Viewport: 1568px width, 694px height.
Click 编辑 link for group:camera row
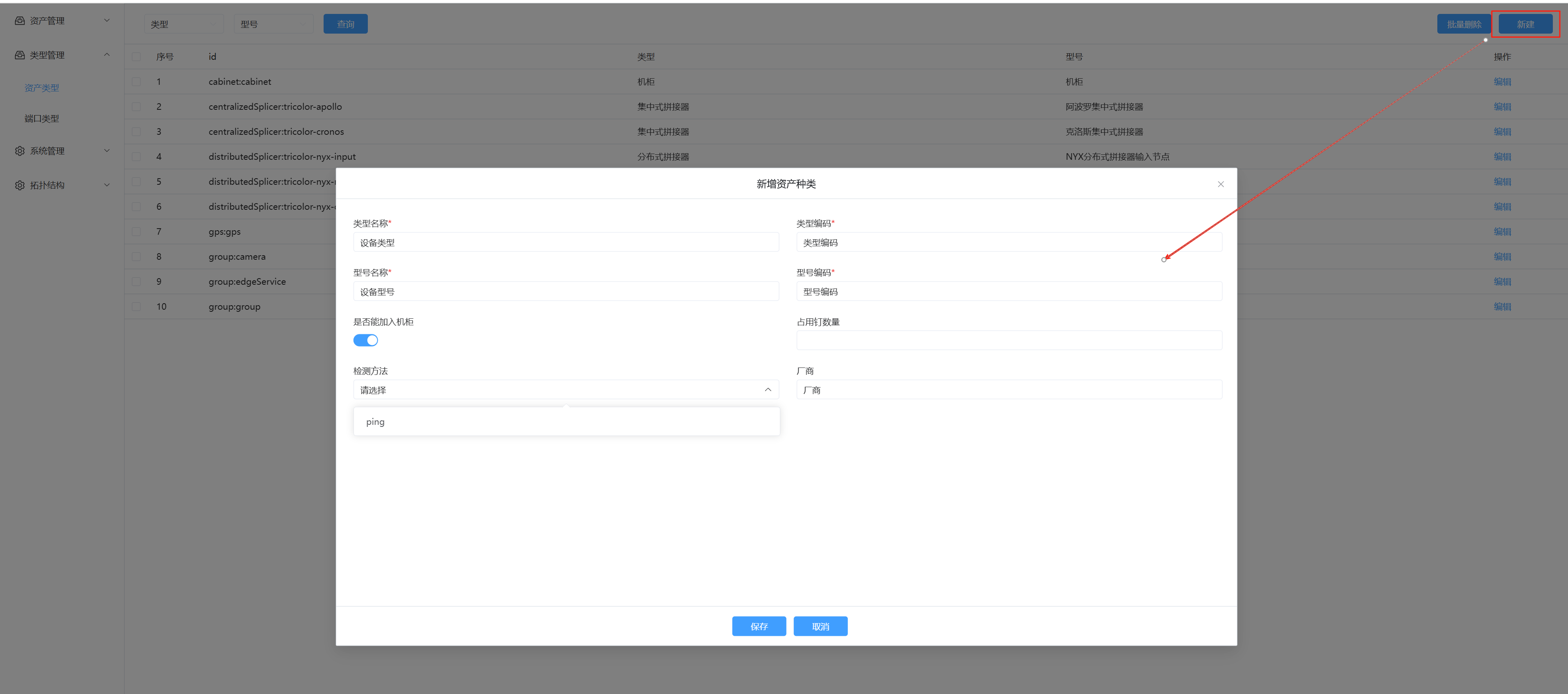(x=1502, y=256)
